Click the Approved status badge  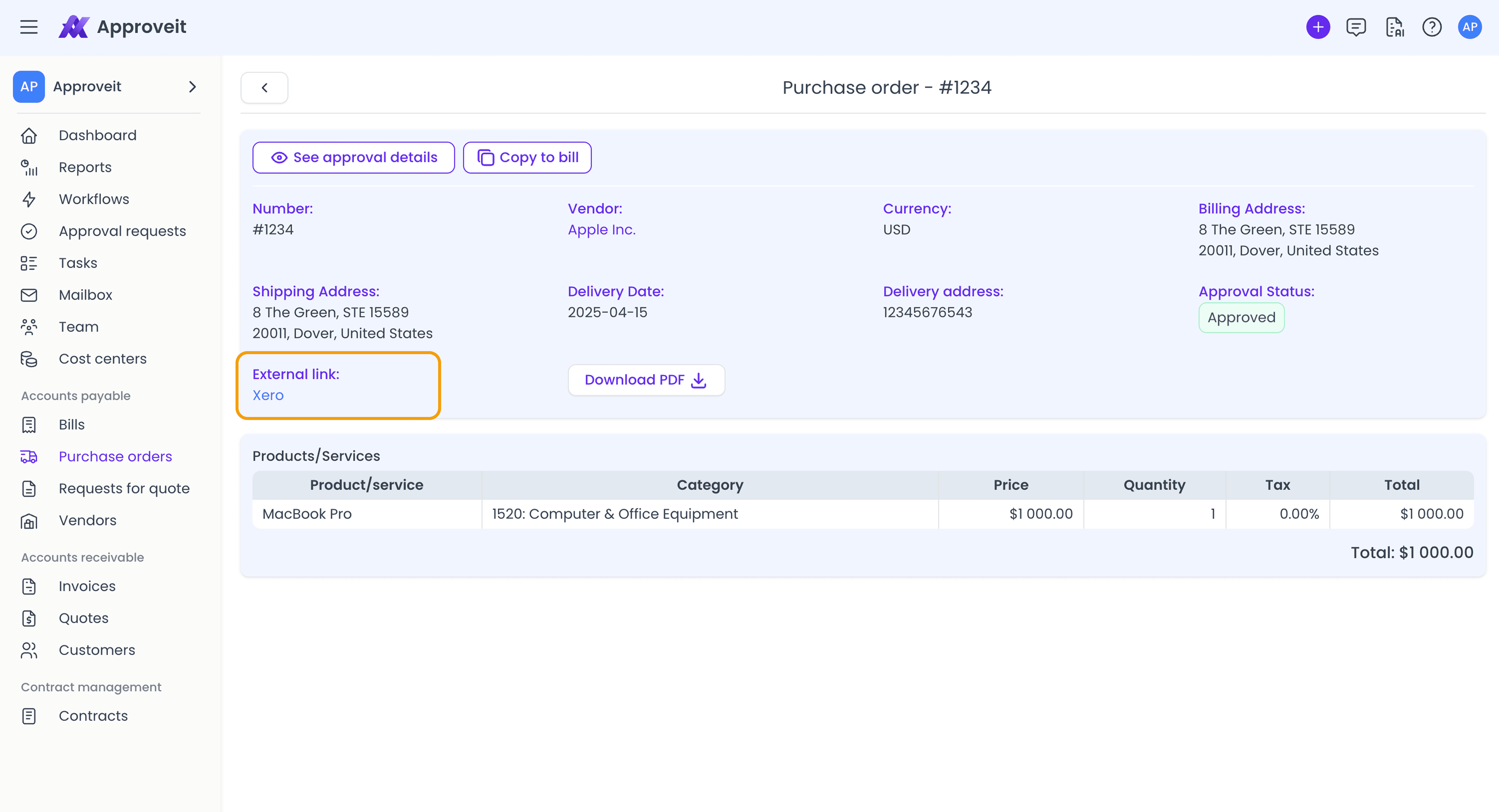pos(1241,317)
